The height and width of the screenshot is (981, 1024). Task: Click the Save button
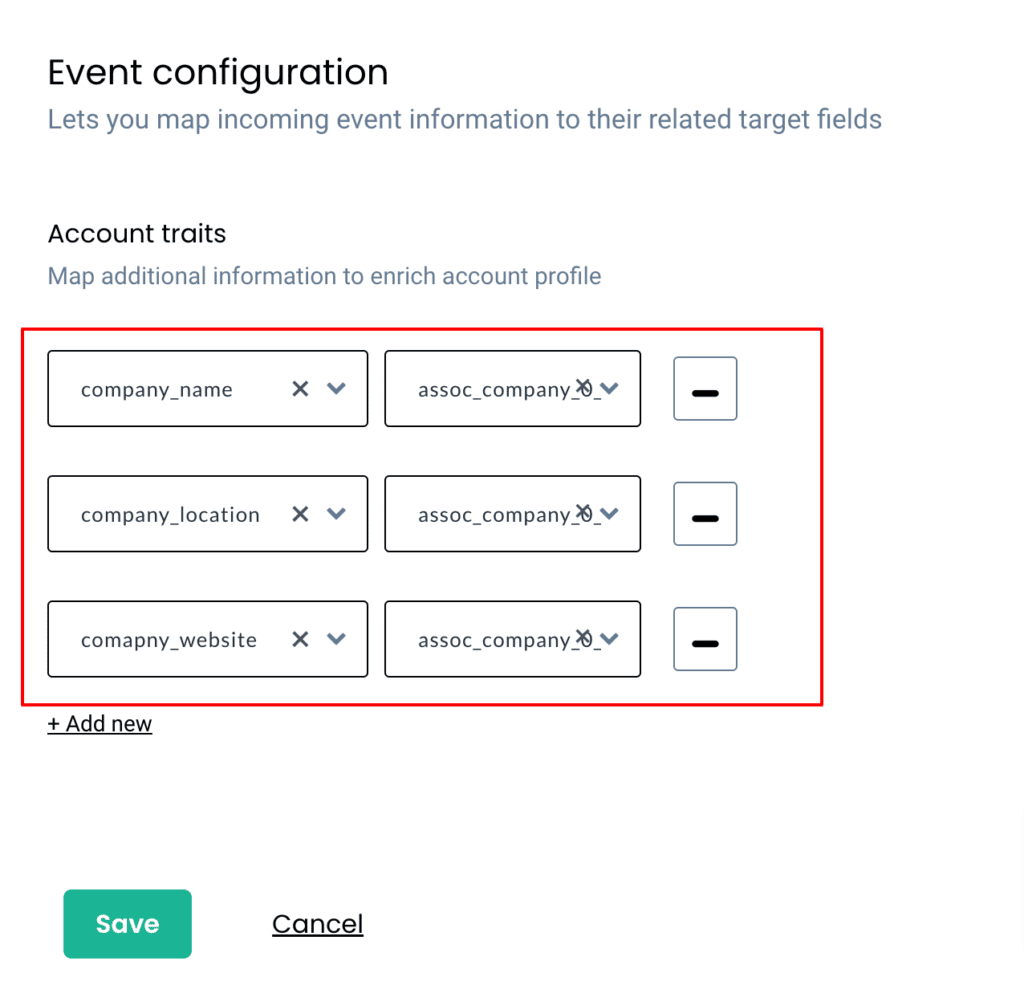(127, 924)
